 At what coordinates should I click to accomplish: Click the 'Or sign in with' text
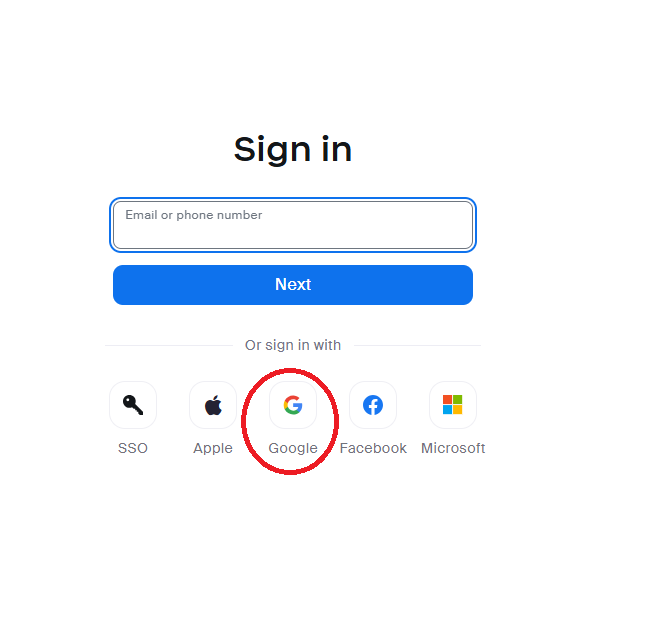coord(293,345)
